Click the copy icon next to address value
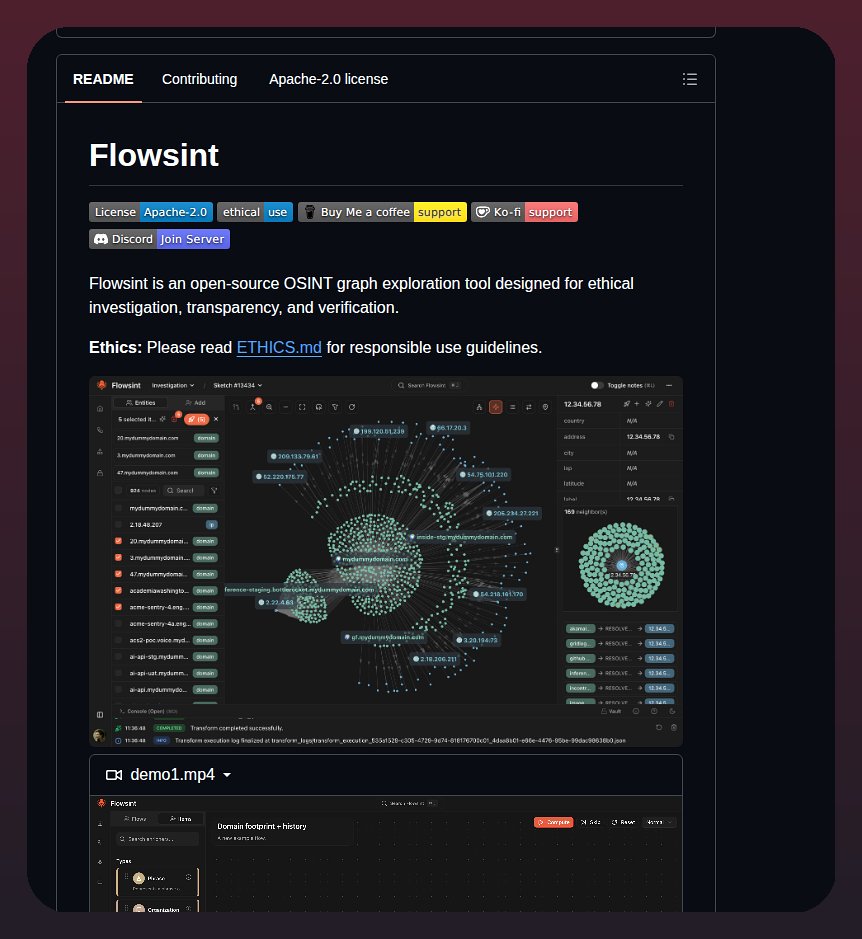 pyautogui.click(x=672, y=437)
